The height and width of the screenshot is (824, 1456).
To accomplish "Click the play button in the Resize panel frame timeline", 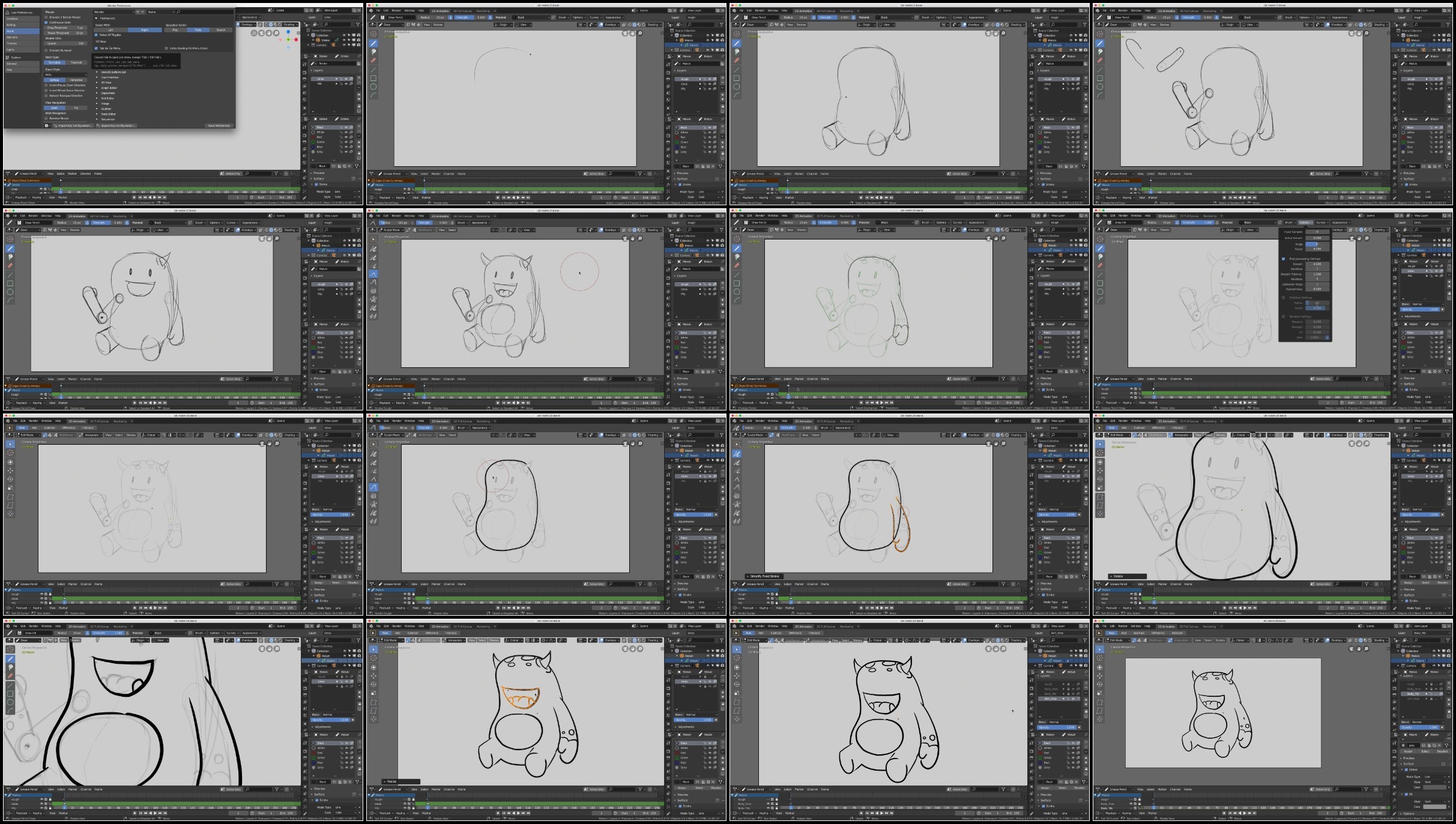I will 518,813.
